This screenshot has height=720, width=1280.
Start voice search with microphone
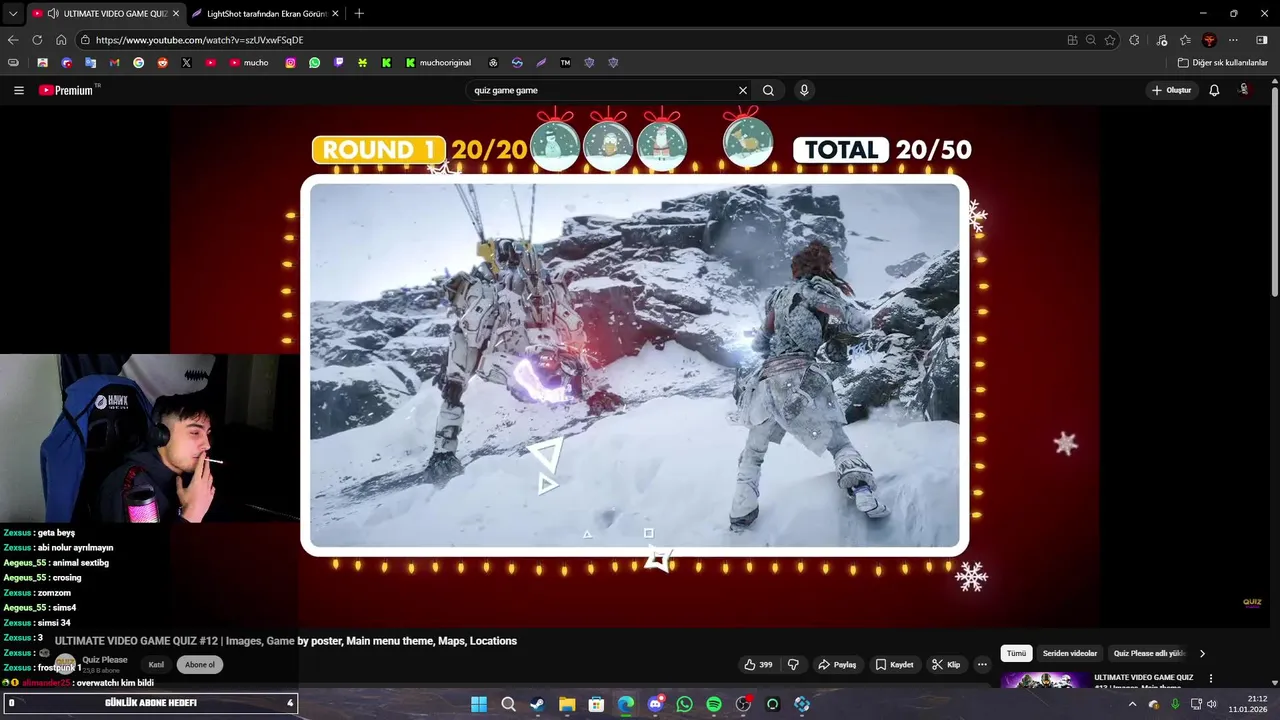[804, 90]
